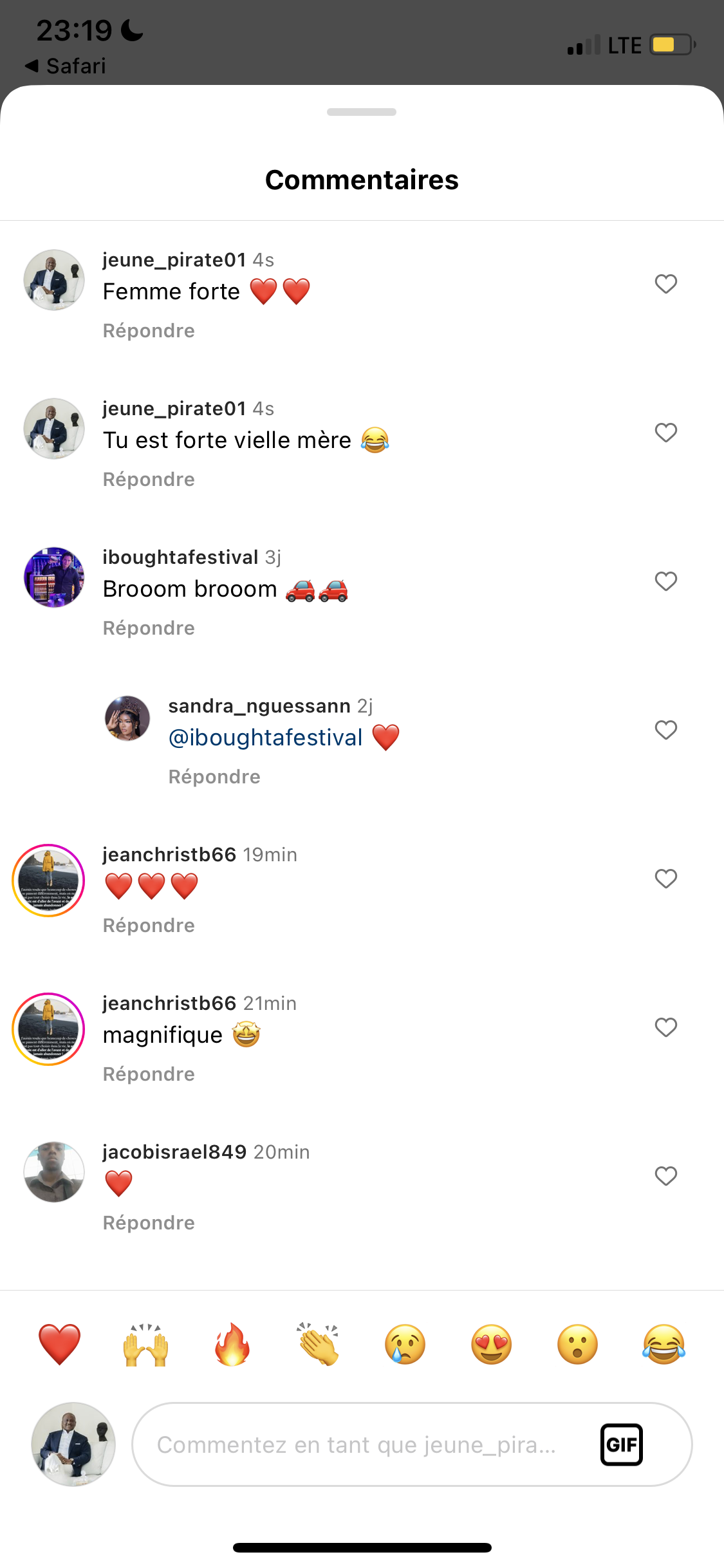Image resolution: width=724 pixels, height=1568 pixels.
Task: Tap the crying face quick-reaction emoji
Action: (405, 1344)
